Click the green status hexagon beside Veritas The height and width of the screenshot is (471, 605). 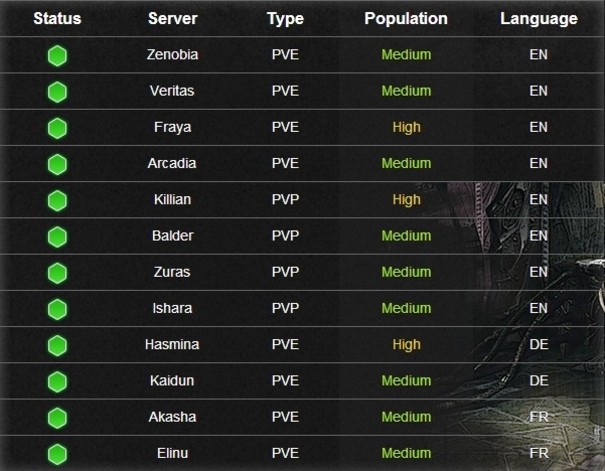[x=57, y=92]
